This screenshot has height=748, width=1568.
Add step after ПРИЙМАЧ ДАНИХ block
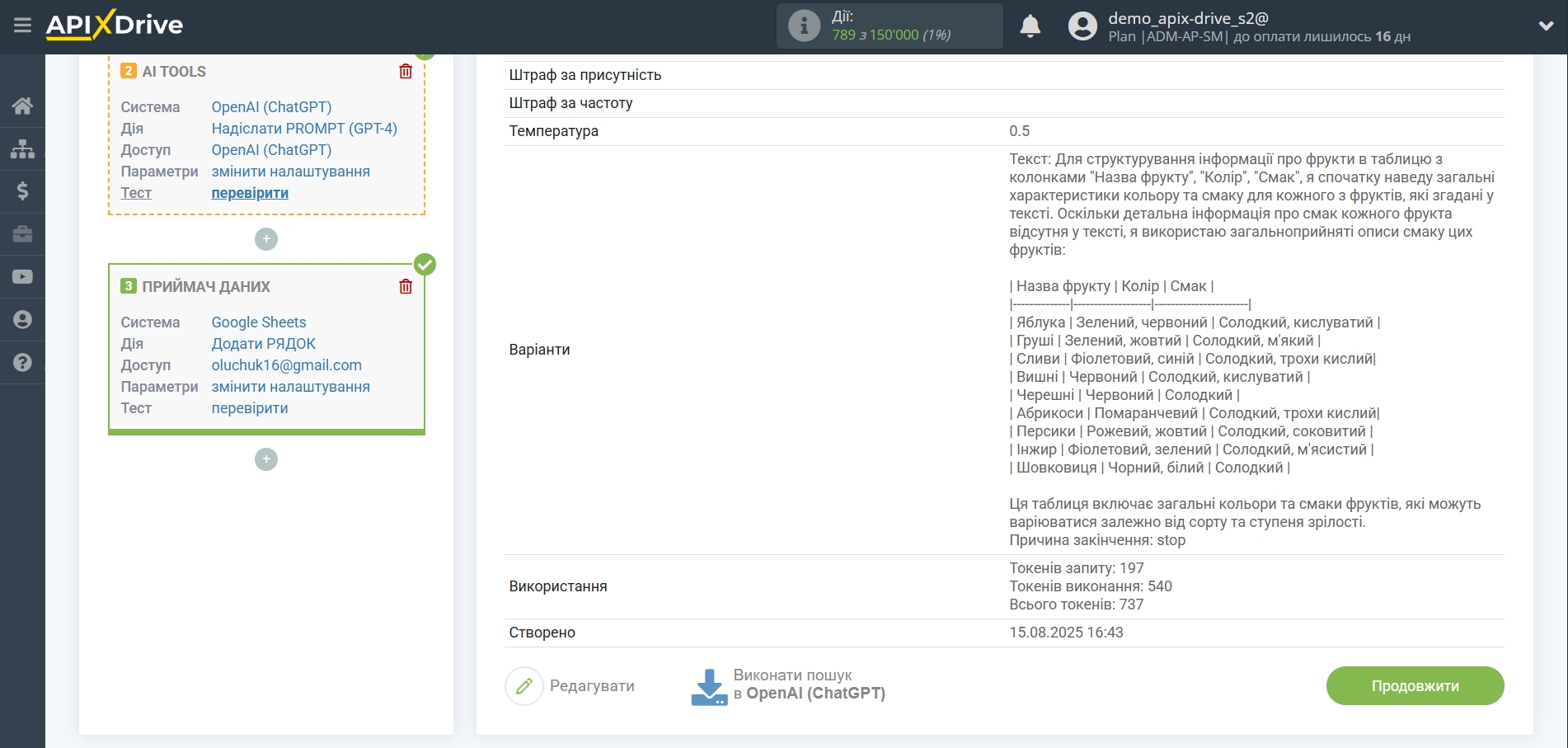coord(266,459)
